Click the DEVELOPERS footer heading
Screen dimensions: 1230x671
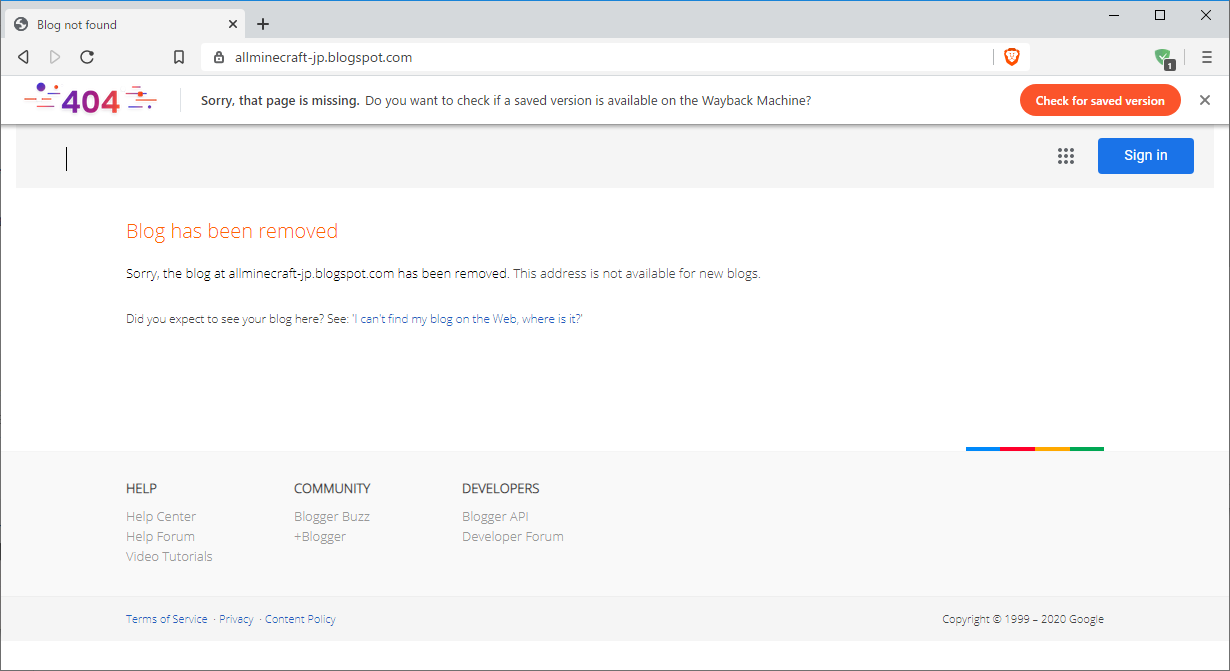coord(500,488)
